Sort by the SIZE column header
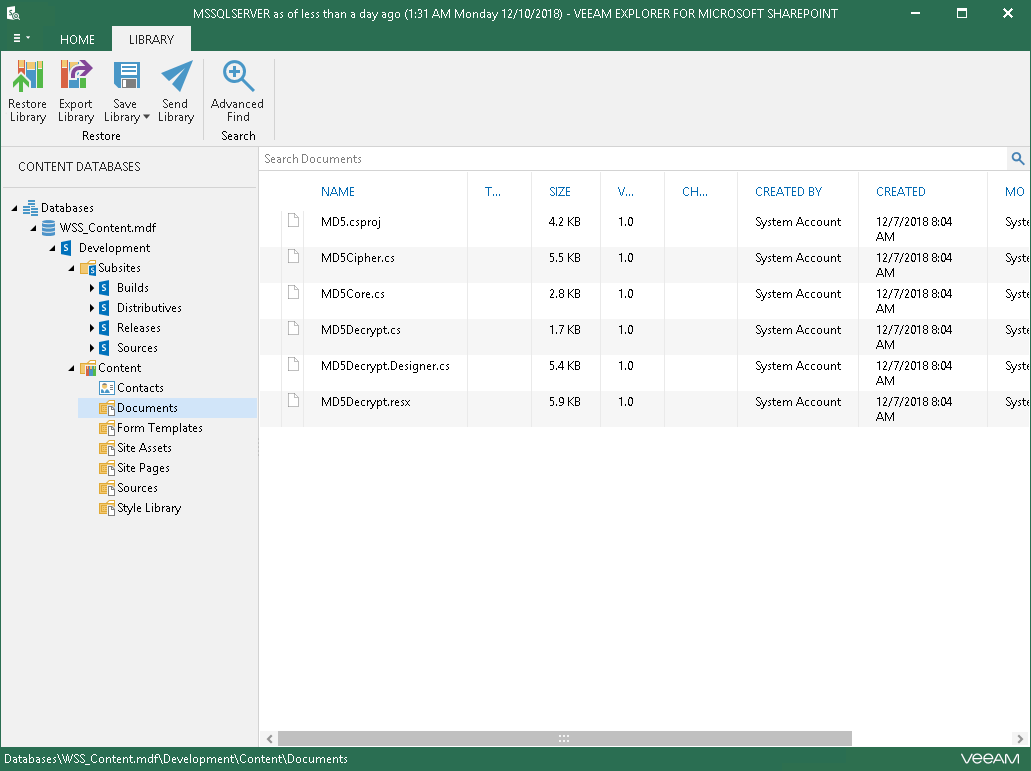 [x=559, y=192]
